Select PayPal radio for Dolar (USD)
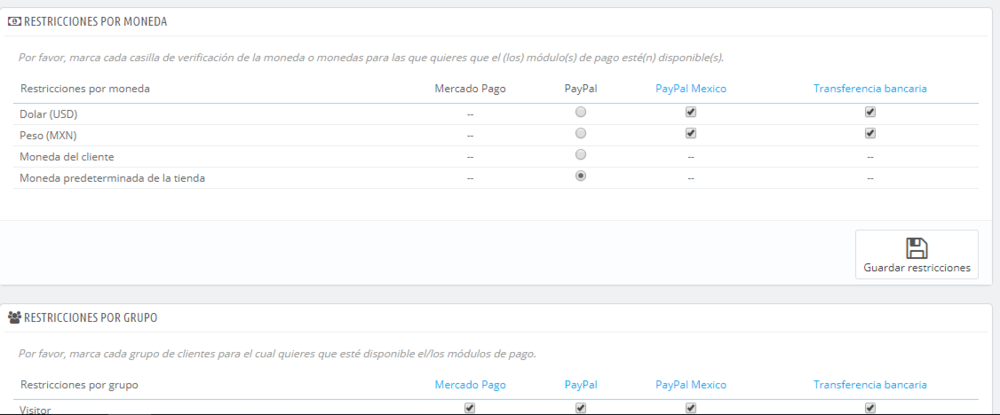1000x415 pixels. click(x=580, y=112)
